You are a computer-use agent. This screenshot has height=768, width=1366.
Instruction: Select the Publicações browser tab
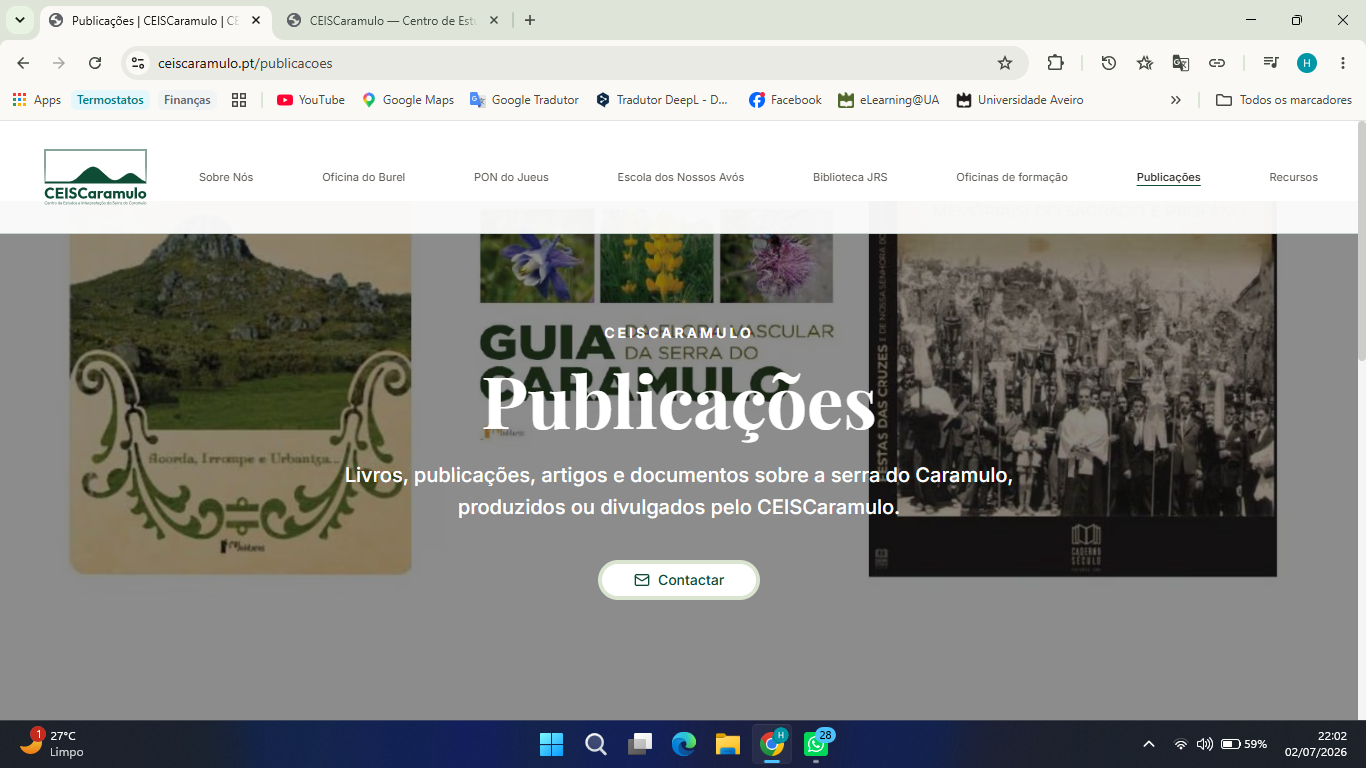click(x=154, y=20)
